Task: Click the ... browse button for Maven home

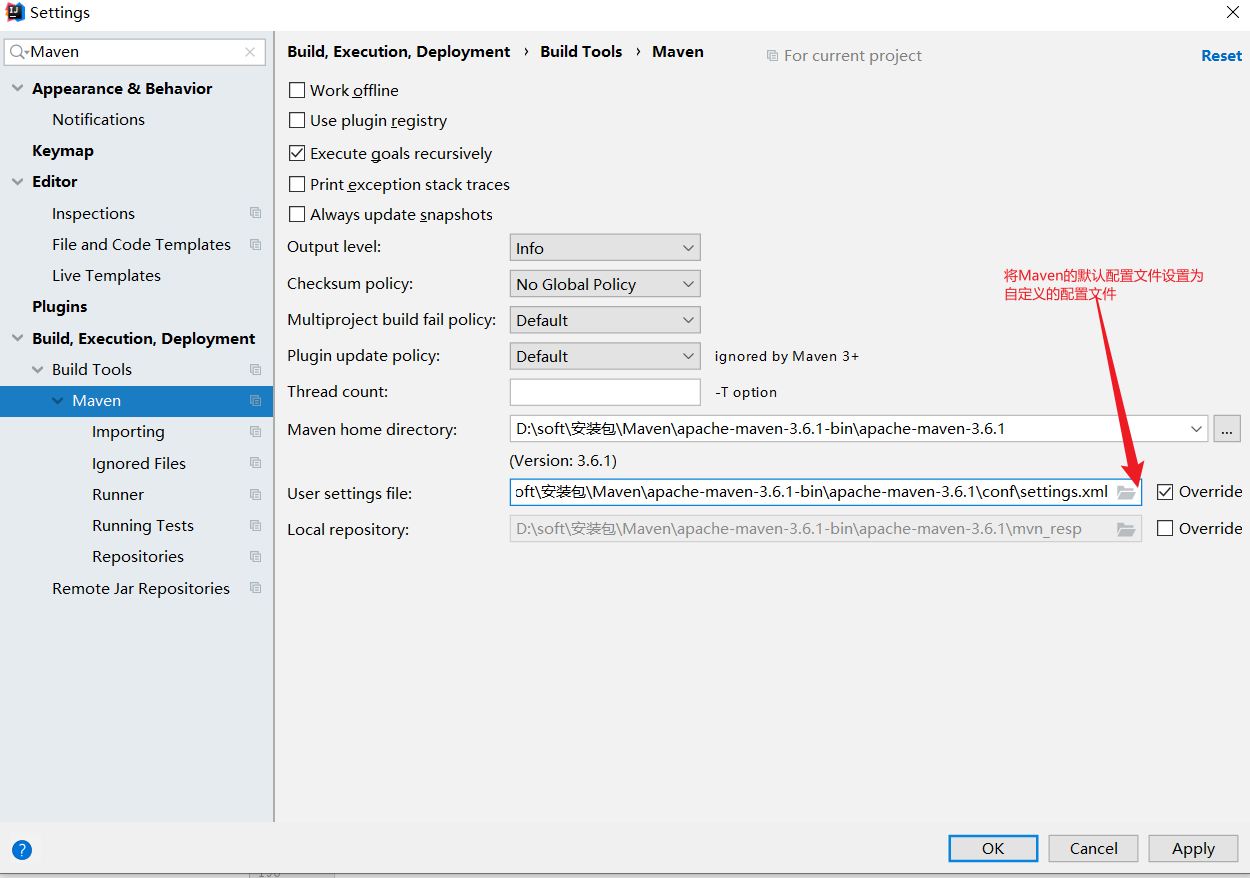Action: pyautogui.click(x=1227, y=429)
